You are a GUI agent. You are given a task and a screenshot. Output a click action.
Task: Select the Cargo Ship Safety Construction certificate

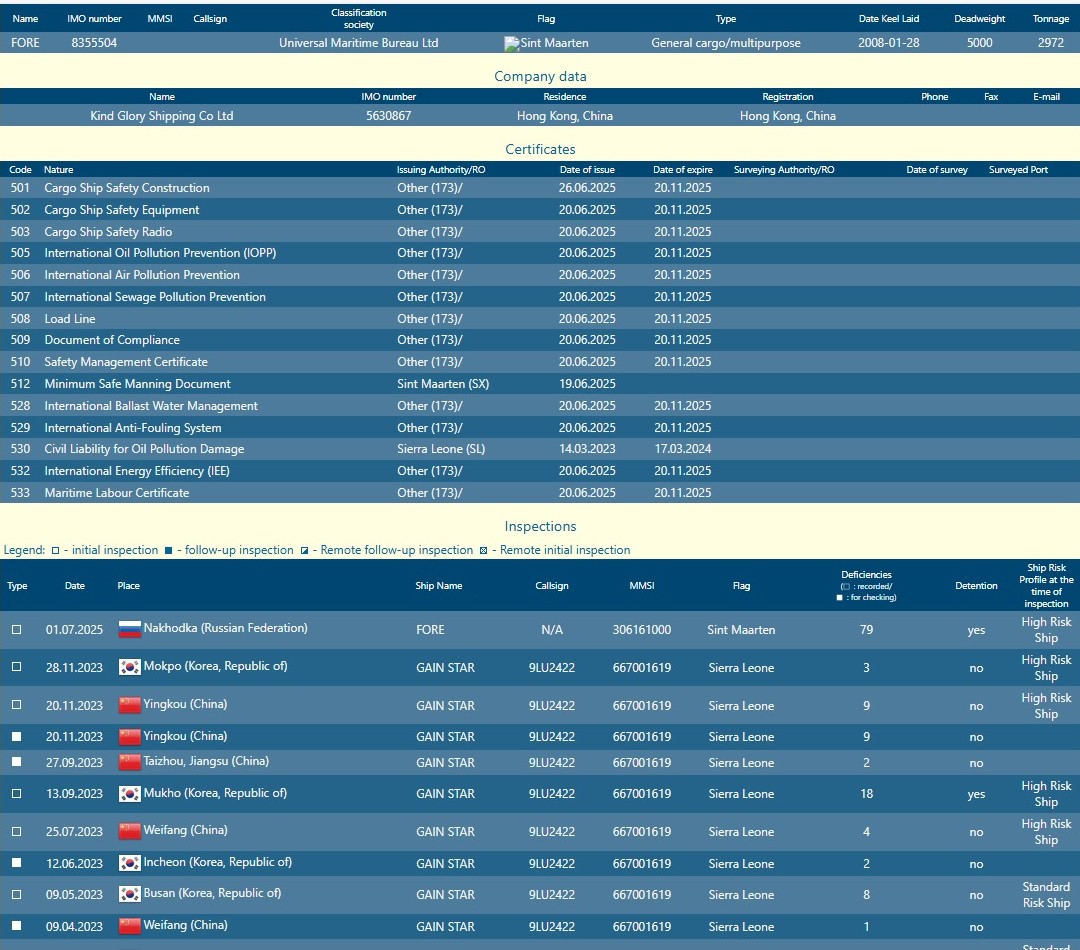[127, 188]
